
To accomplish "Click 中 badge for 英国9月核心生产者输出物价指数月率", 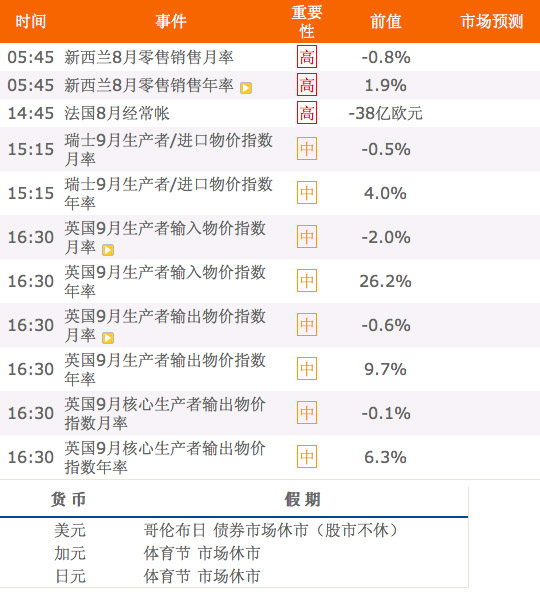I will [x=307, y=412].
